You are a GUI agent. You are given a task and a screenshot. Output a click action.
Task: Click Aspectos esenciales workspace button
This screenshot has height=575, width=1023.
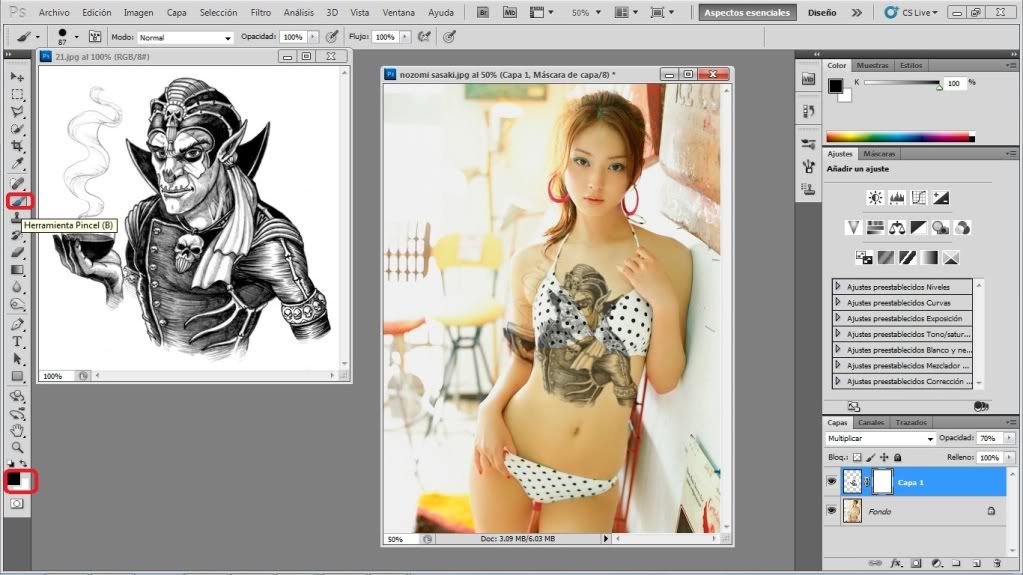pos(747,12)
